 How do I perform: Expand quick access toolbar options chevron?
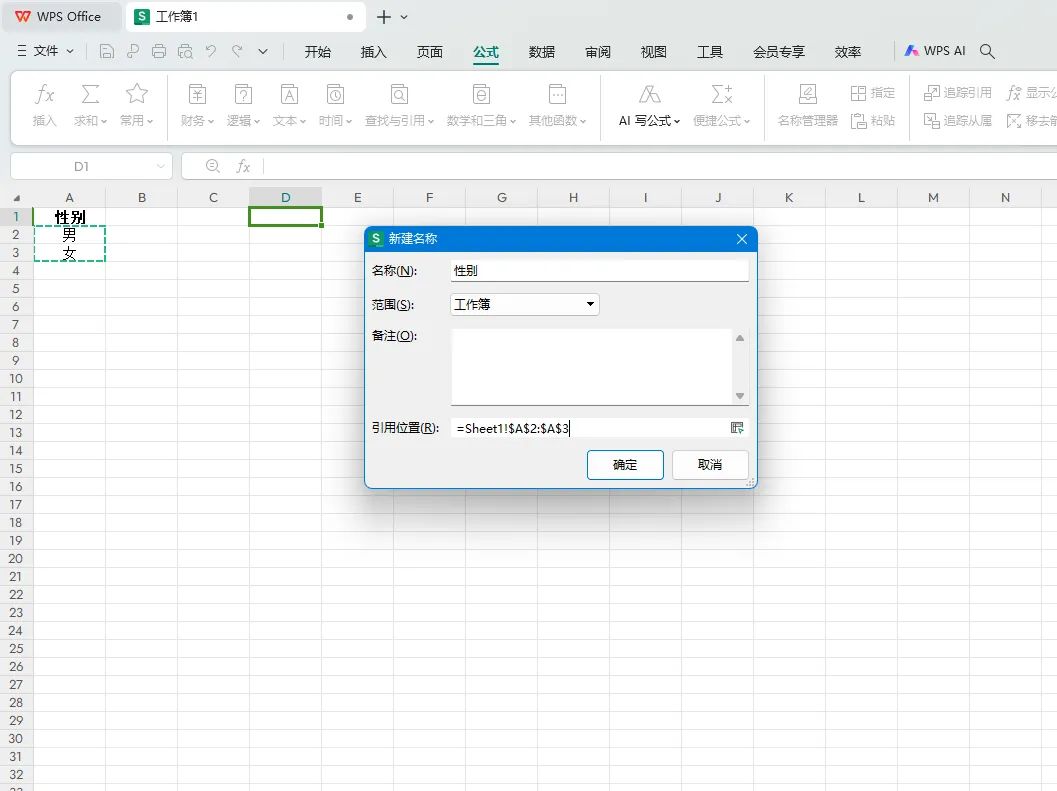pos(263,51)
